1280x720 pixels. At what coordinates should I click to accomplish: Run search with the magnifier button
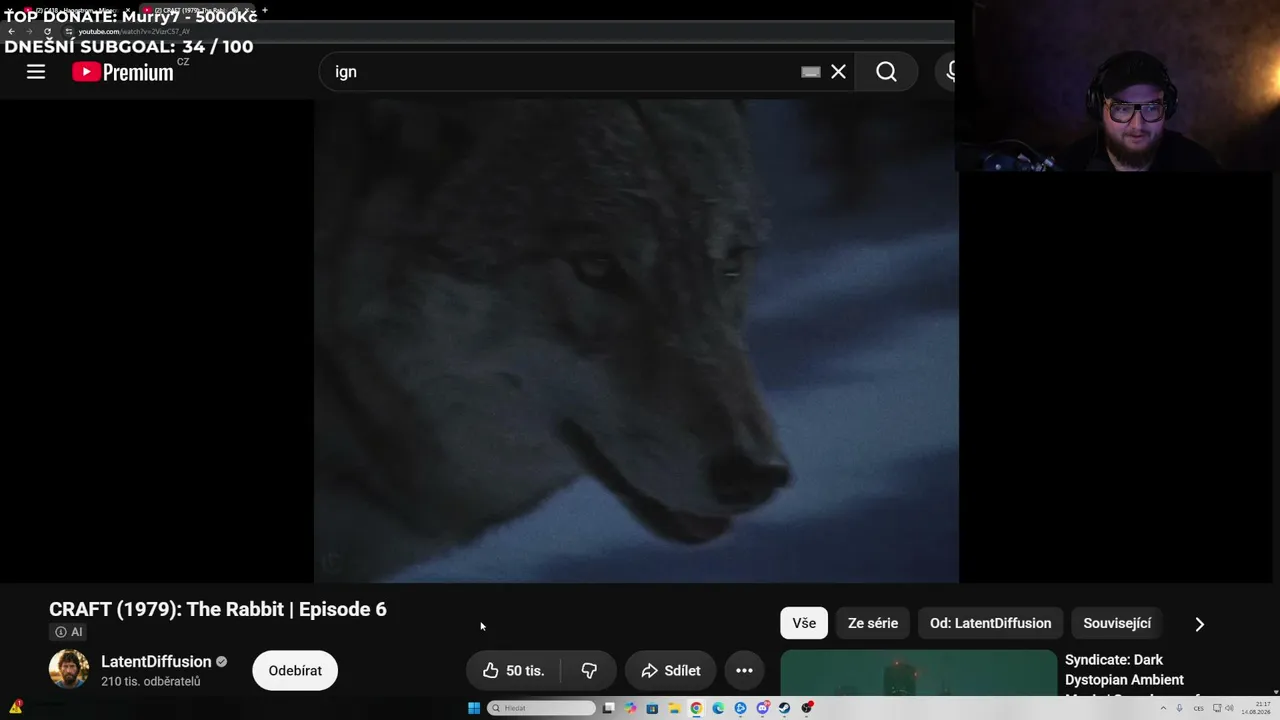click(886, 72)
